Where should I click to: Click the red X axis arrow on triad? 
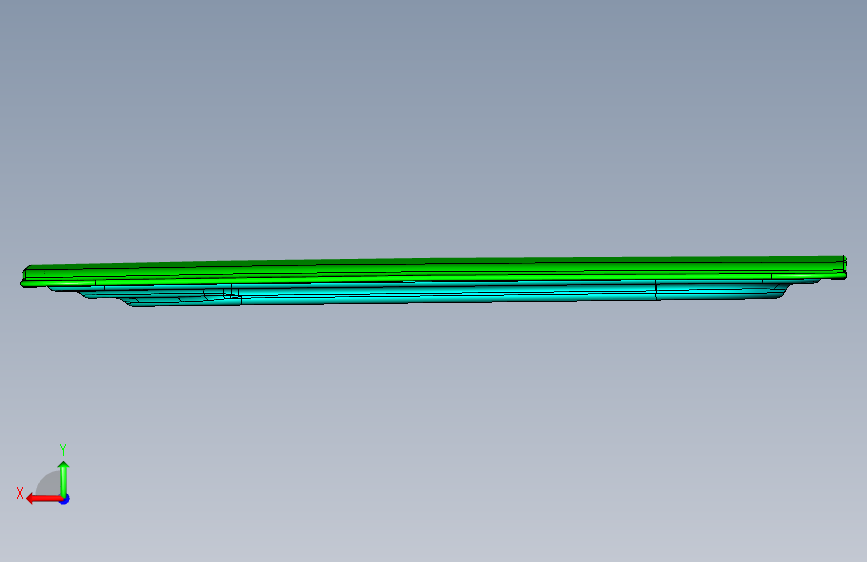coord(43,499)
